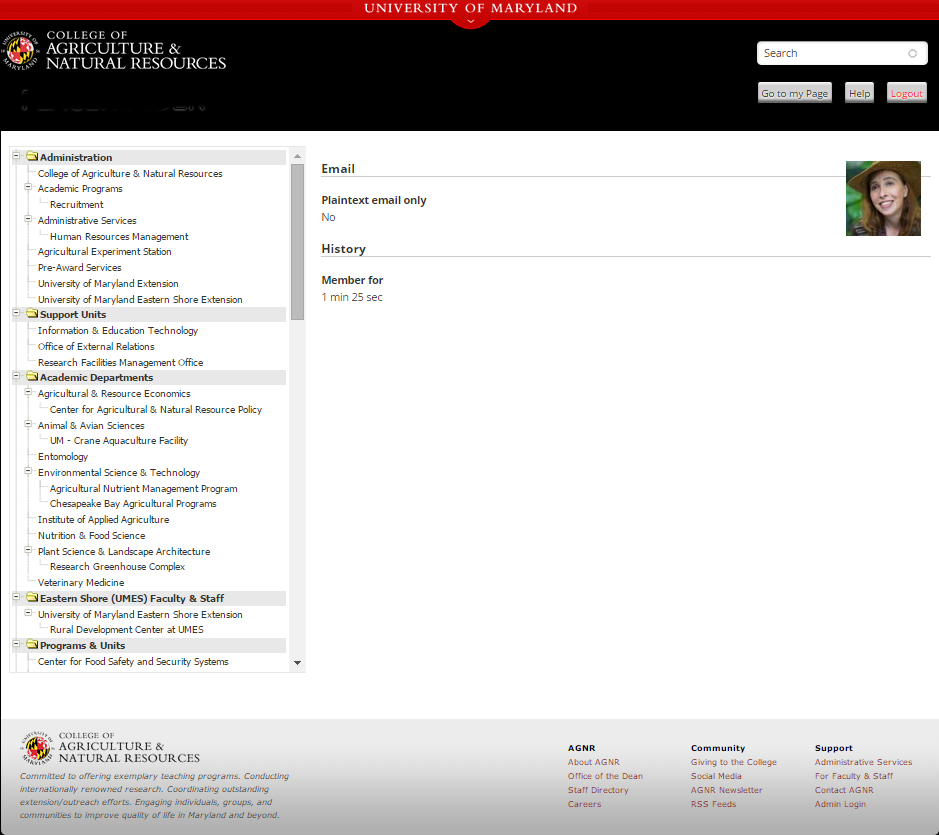Click the Support Units folder icon
The height and width of the screenshot is (835, 939).
click(x=32, y=314)
